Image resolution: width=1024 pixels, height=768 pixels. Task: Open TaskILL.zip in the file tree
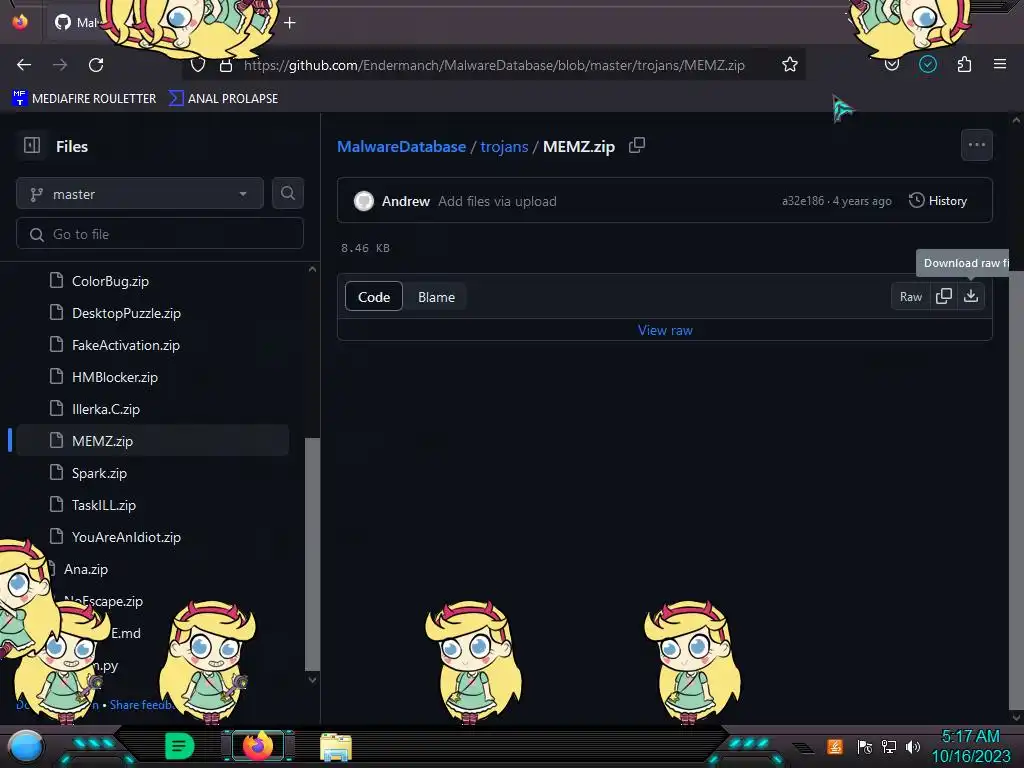[x=104, y=505]
